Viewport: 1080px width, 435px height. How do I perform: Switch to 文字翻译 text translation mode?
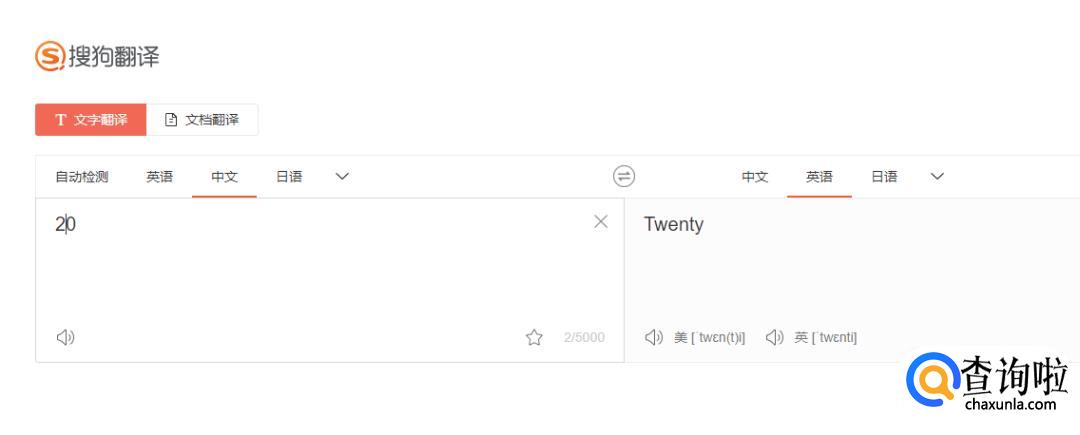point(91,120)
